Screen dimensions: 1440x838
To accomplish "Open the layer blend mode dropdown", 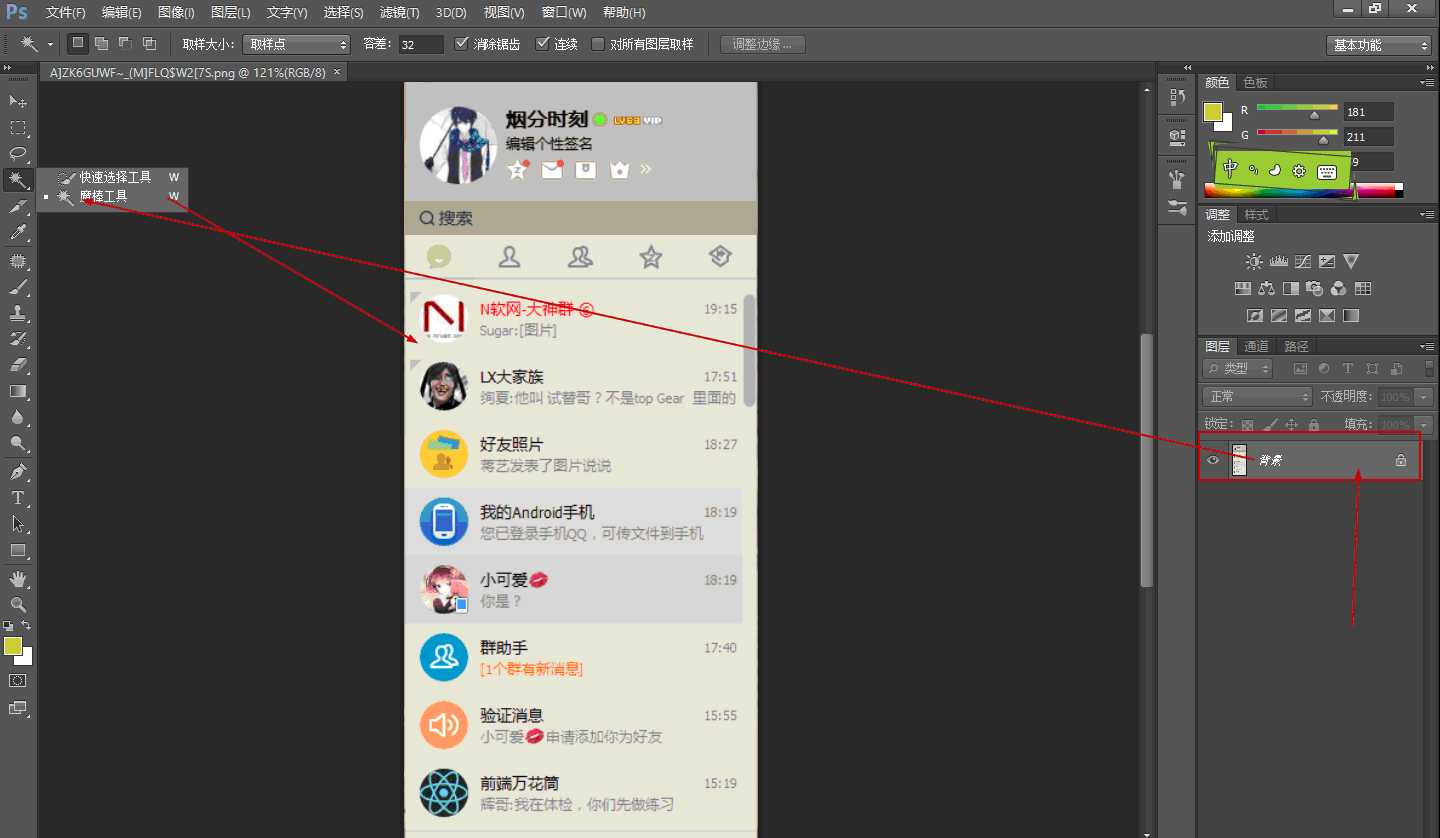I will click(x=1257, y=397).
